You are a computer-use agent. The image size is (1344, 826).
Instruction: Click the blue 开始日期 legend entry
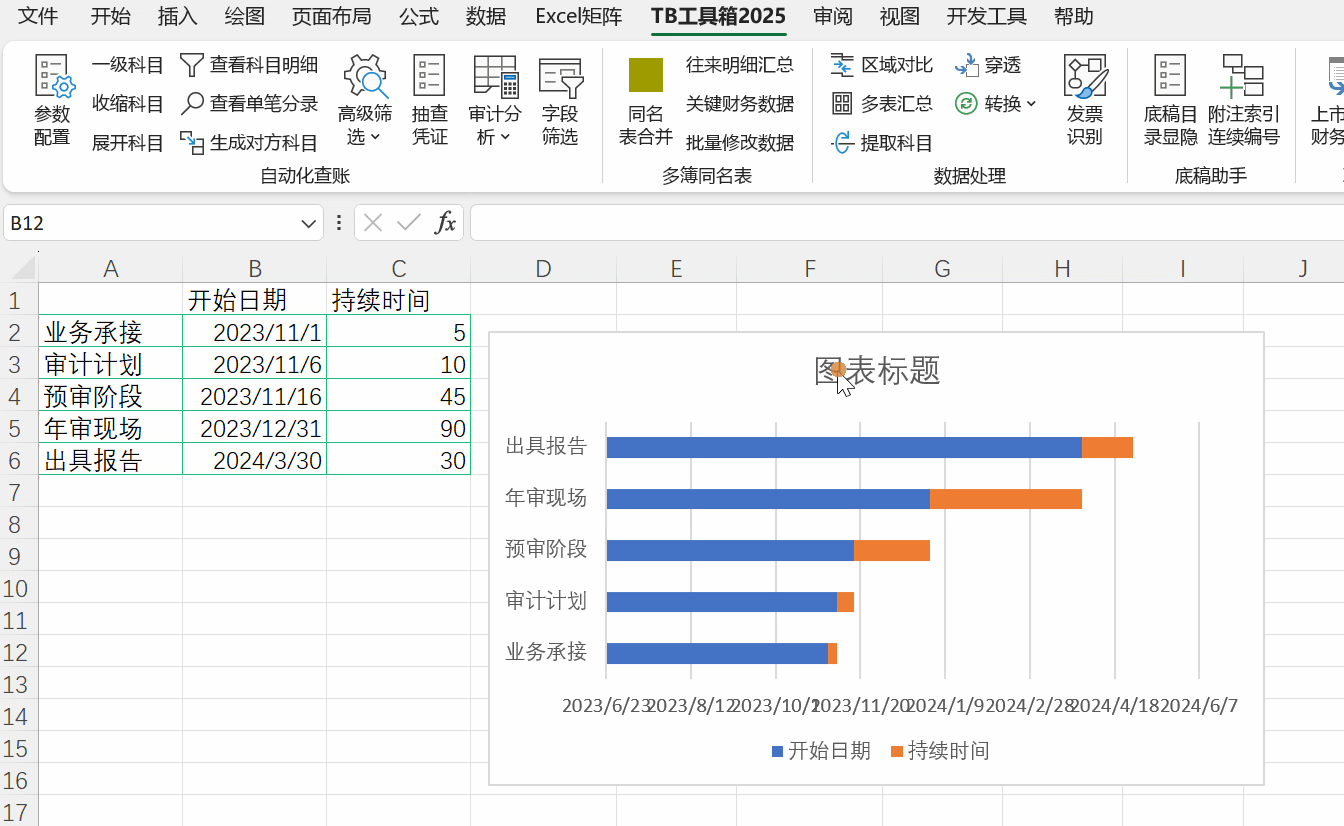(821, 751)
